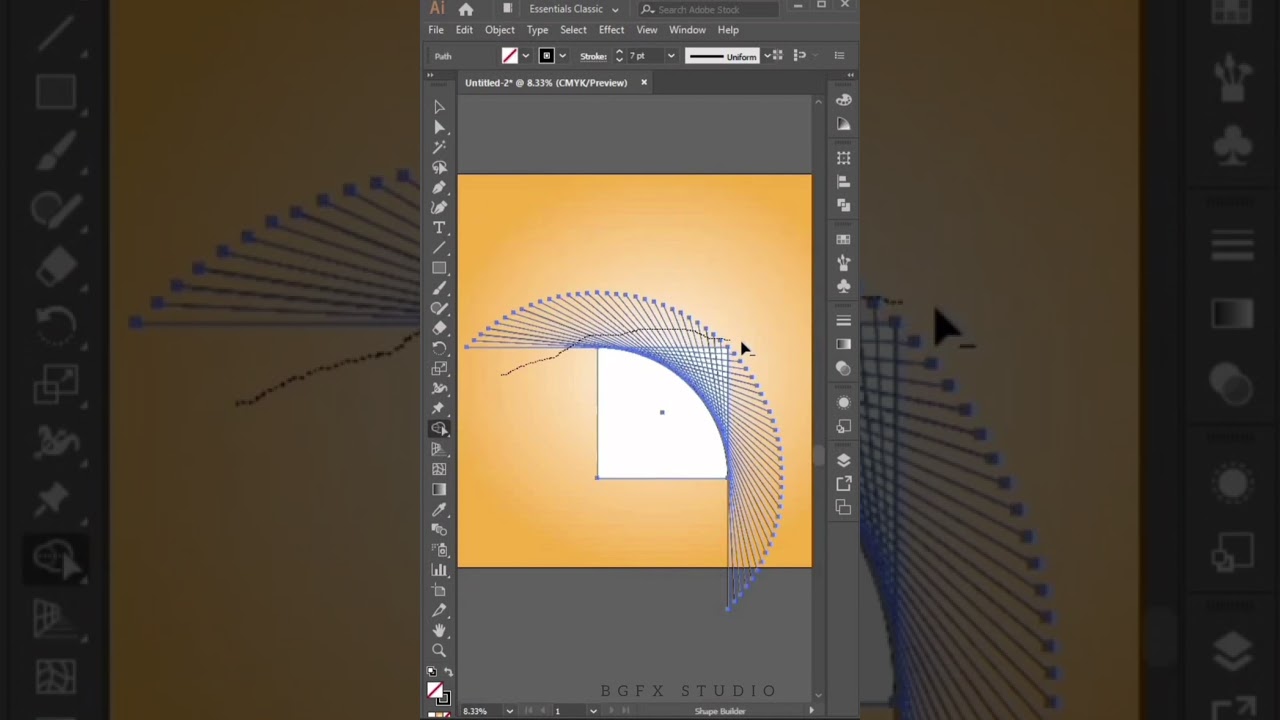Select the Hand tool
This screenshot has width=1280, height=720.
pos(439,630)
